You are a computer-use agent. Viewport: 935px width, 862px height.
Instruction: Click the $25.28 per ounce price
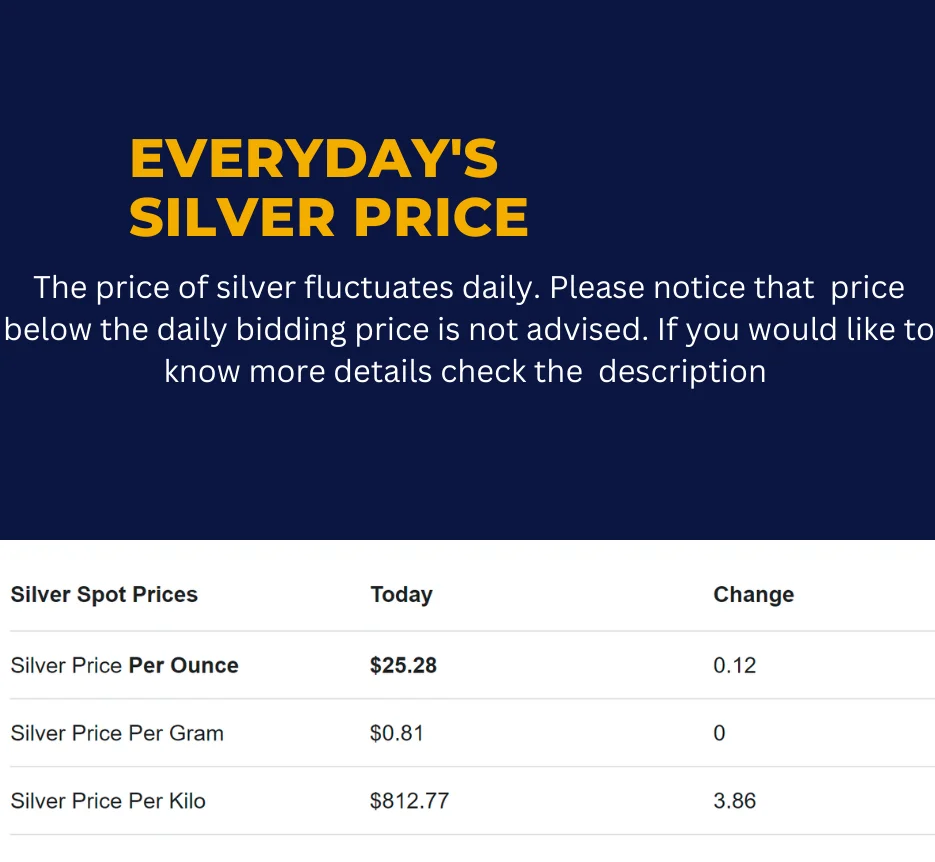tap(403, 665)
